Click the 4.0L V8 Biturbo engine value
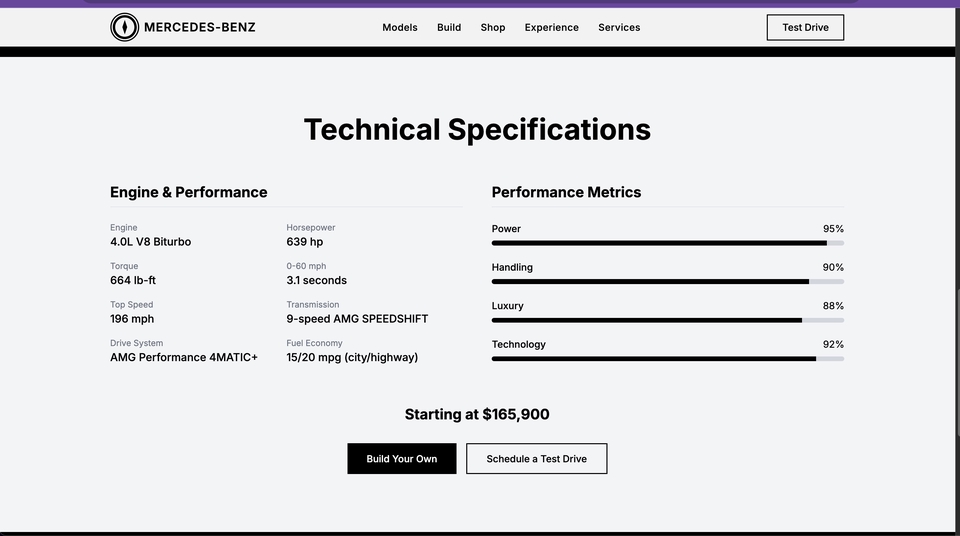Screen dimensions: 960x536 [151, 242]
